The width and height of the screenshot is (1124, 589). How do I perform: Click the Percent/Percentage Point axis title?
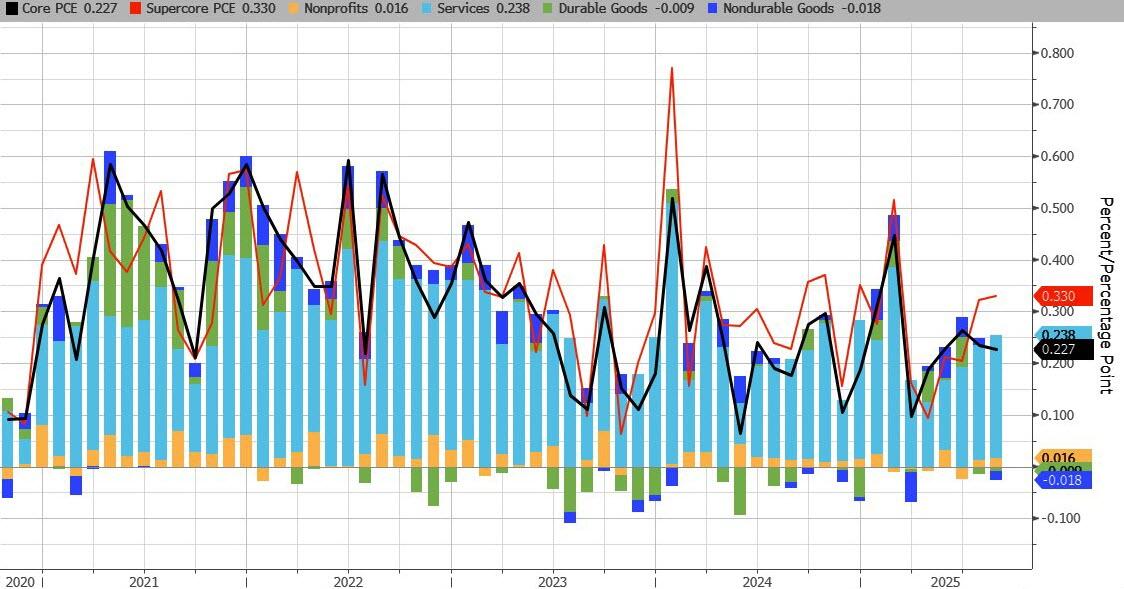pyautogui.click(x=1106, y=295)
